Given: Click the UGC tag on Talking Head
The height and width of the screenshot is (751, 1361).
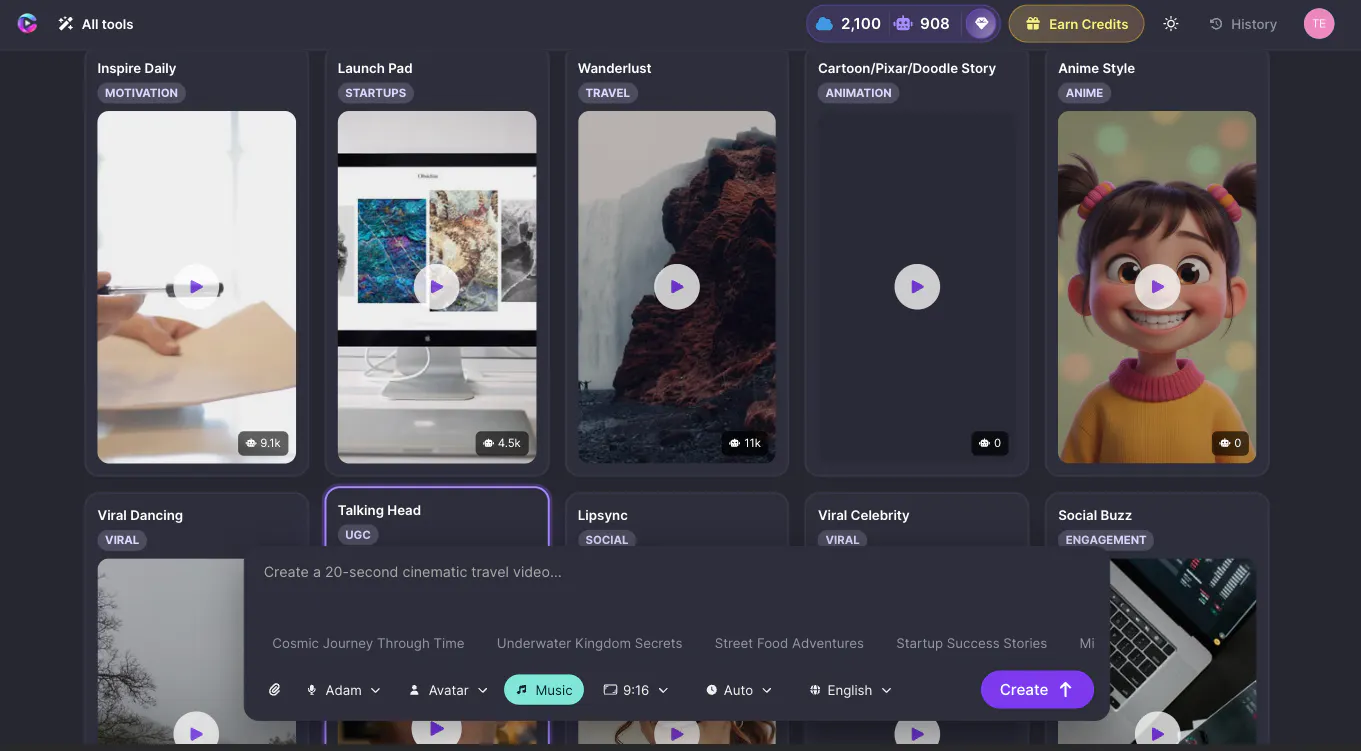Looking at the screenshot, I should [358, 535].
